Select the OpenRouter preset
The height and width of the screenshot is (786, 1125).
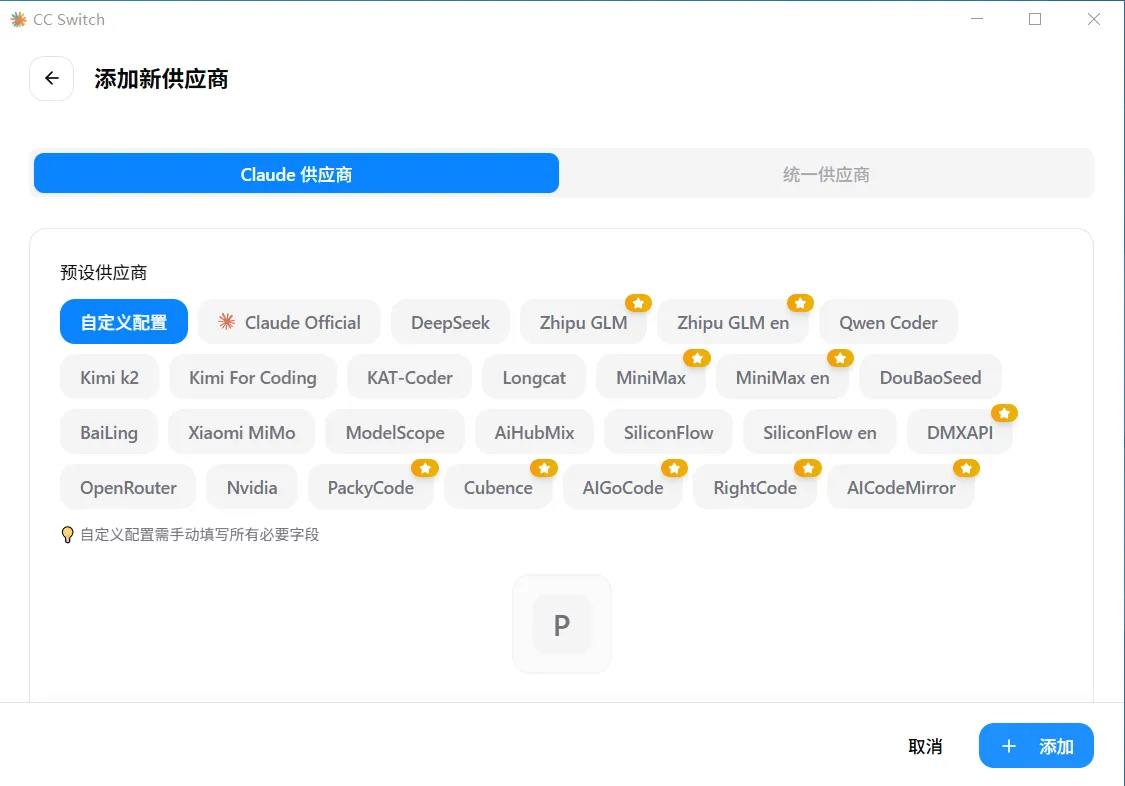pos(127,487)
